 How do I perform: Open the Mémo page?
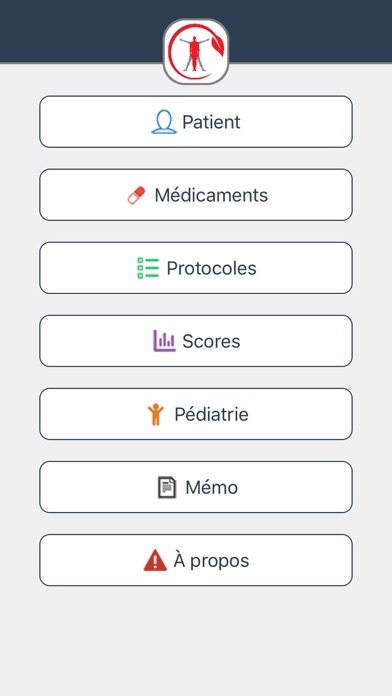[x=196, y=487]
